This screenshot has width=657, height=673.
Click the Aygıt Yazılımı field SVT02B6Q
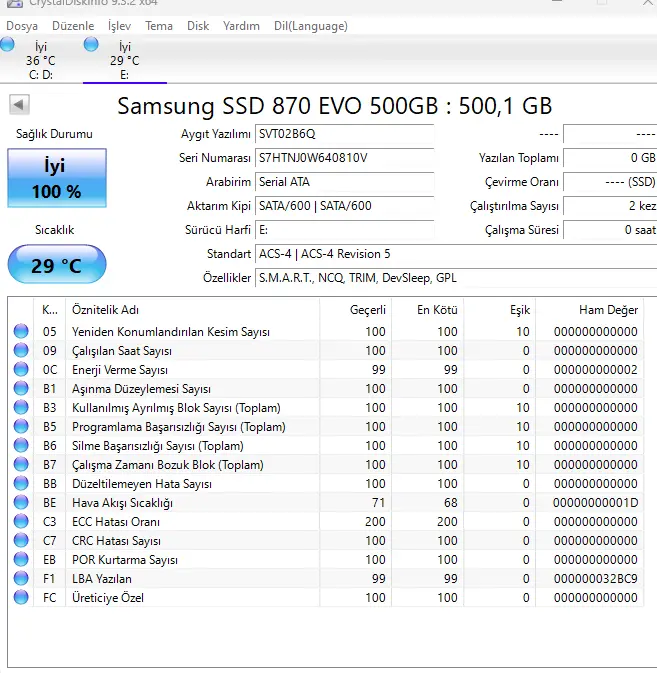[x=345, y=134]
